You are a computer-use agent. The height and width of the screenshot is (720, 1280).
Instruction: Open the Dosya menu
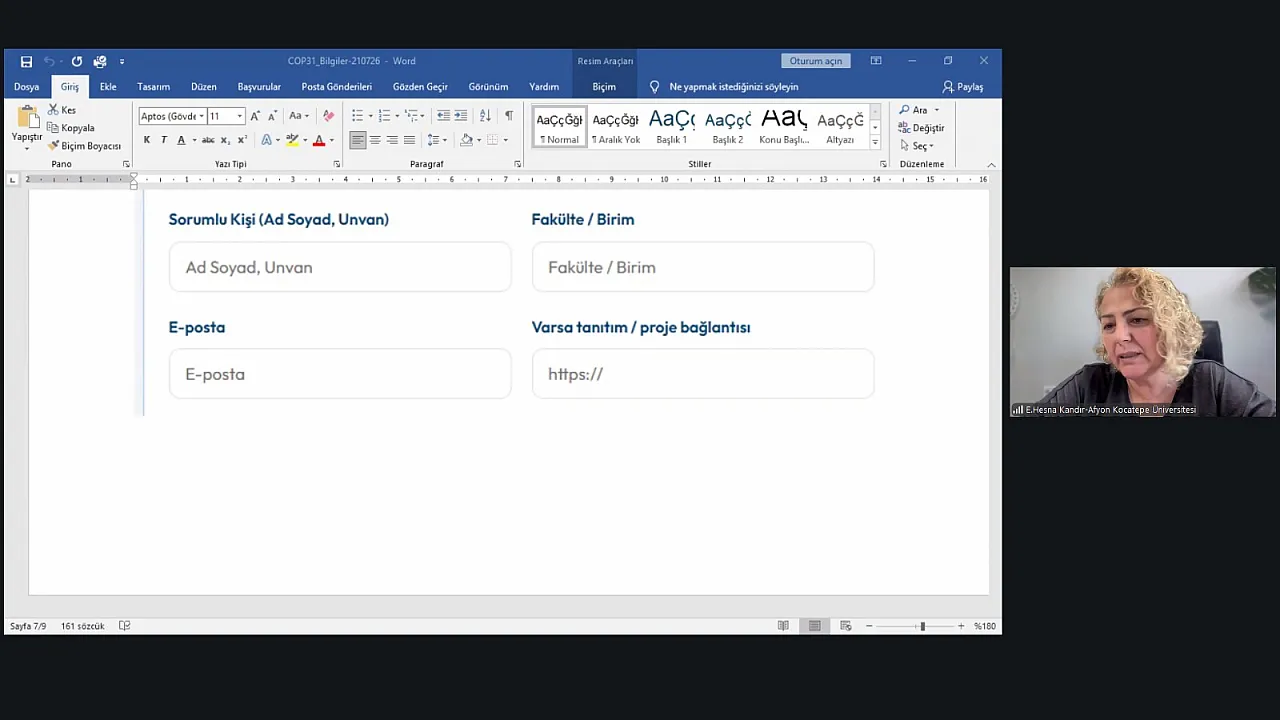click(27, 87)
